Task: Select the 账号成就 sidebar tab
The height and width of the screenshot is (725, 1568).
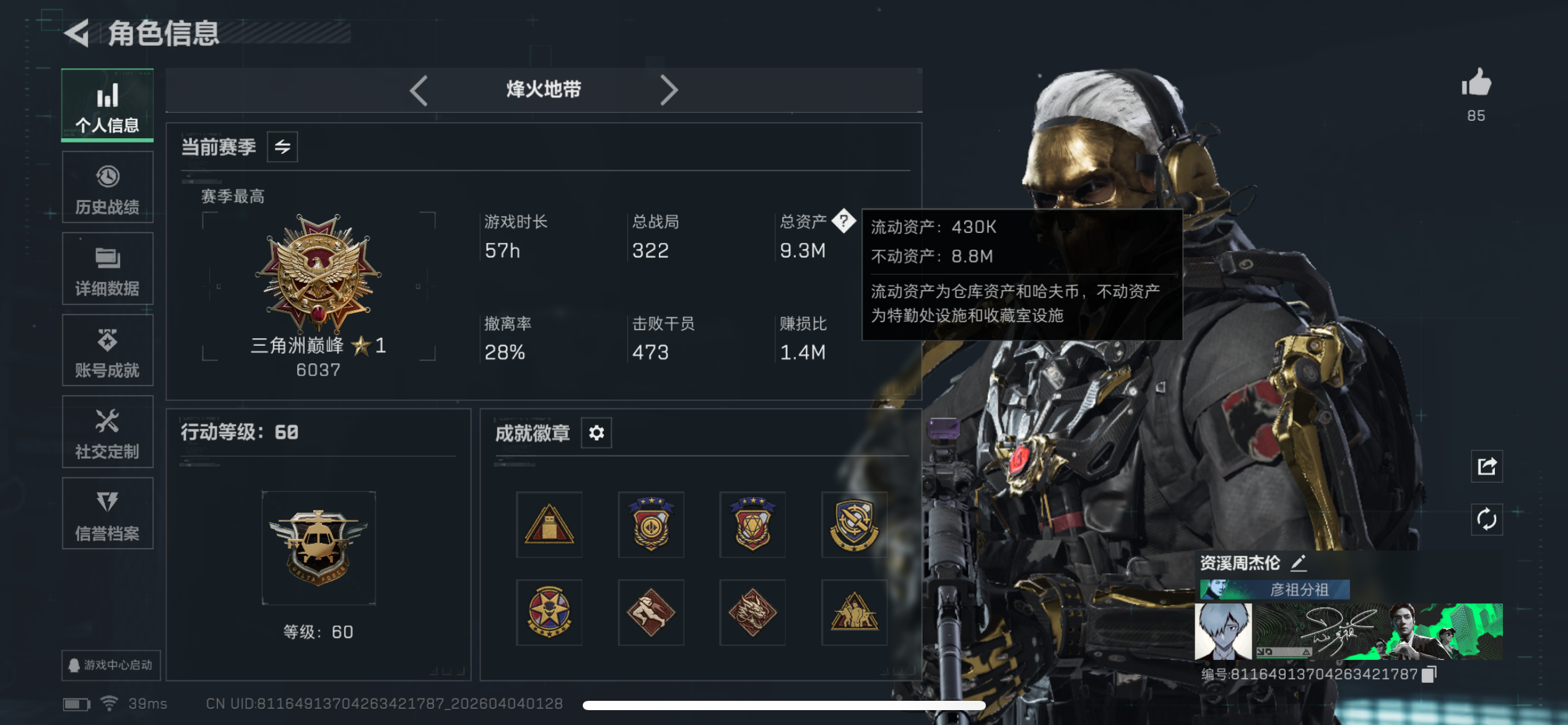Action: (108, 351)
